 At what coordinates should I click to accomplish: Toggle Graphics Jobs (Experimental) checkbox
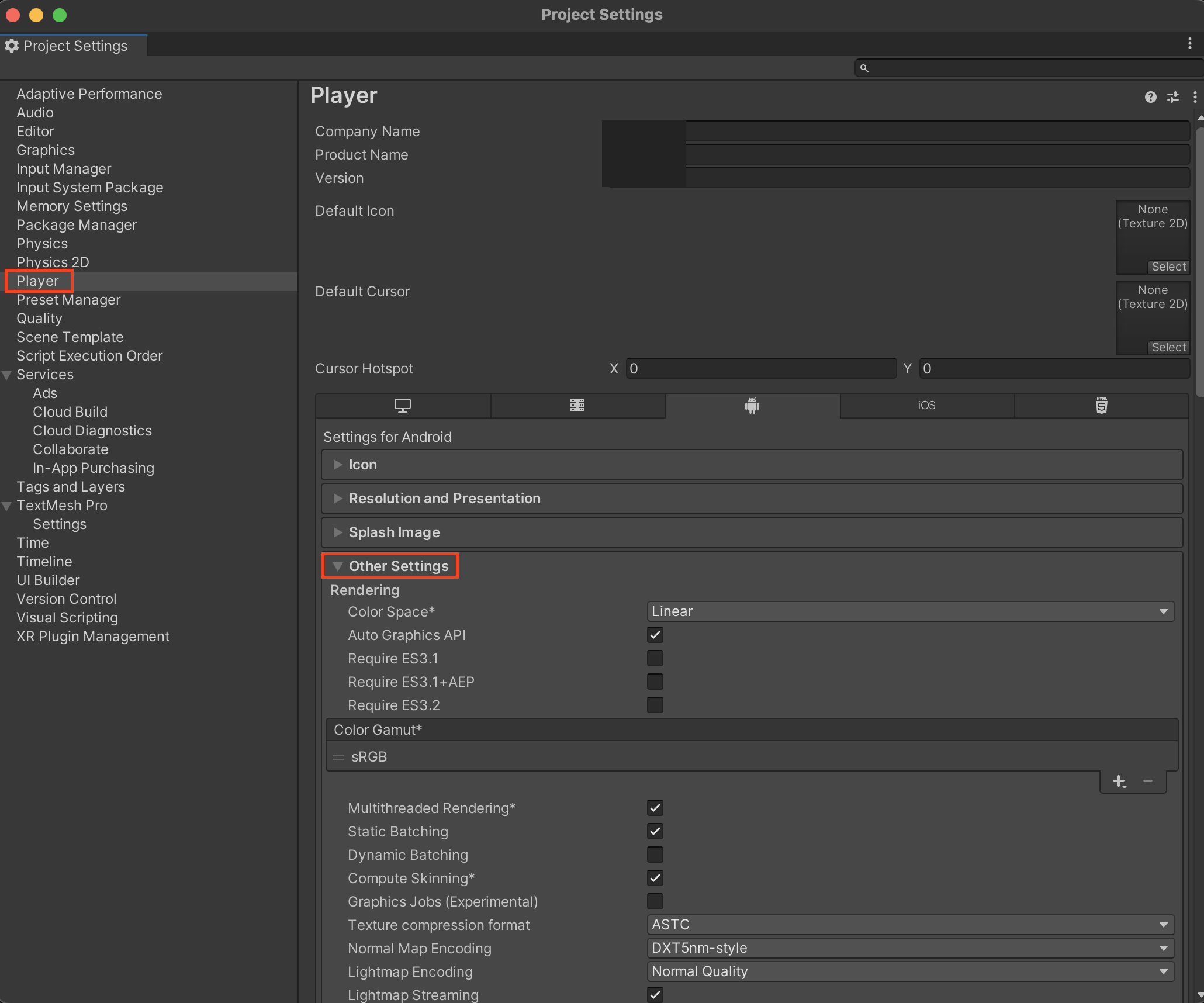tap(655, 902)
